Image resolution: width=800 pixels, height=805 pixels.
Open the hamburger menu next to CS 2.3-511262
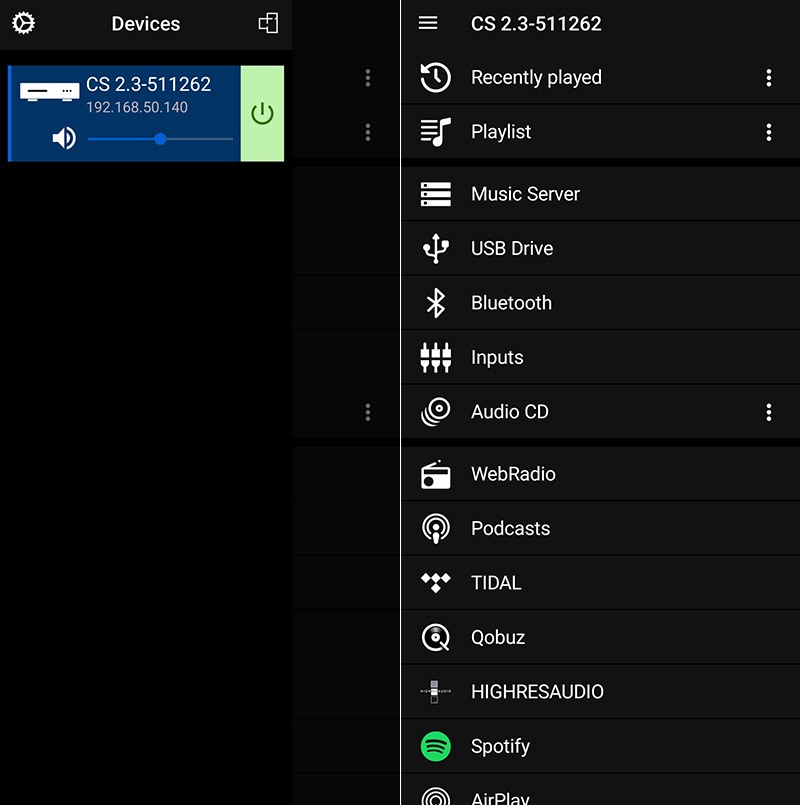tap(428, 23)
